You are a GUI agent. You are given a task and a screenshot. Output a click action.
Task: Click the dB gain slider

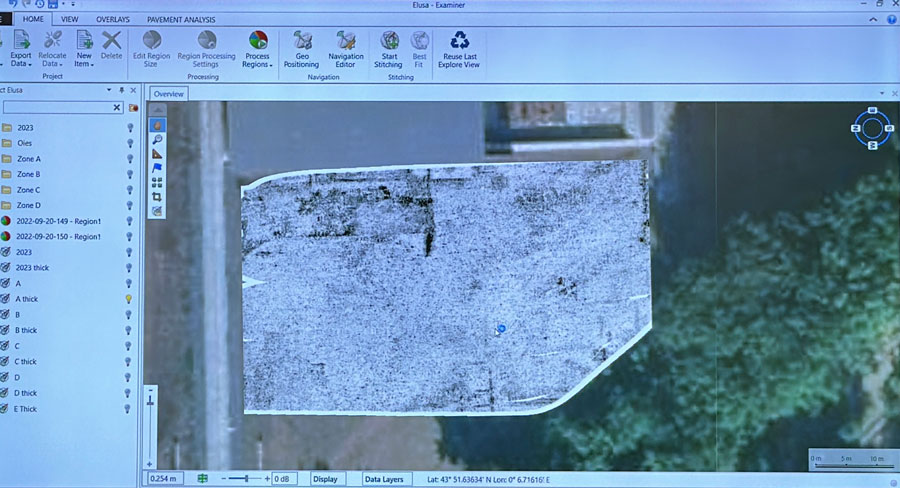click(242, 479)
